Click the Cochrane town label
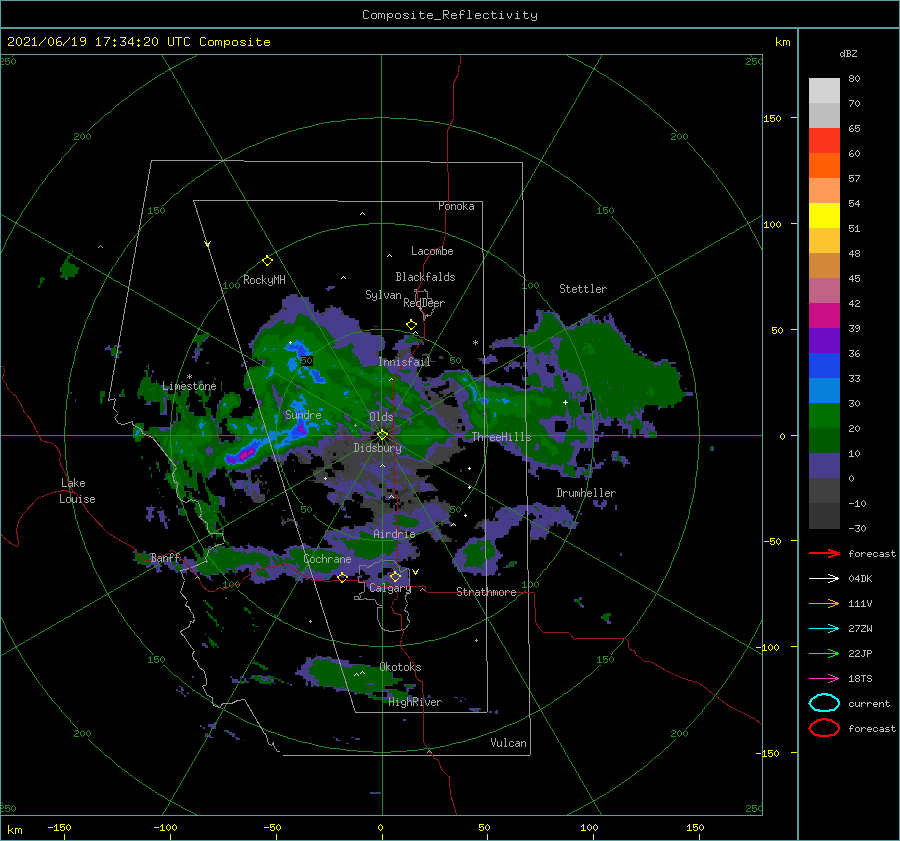 coord(327,559)
